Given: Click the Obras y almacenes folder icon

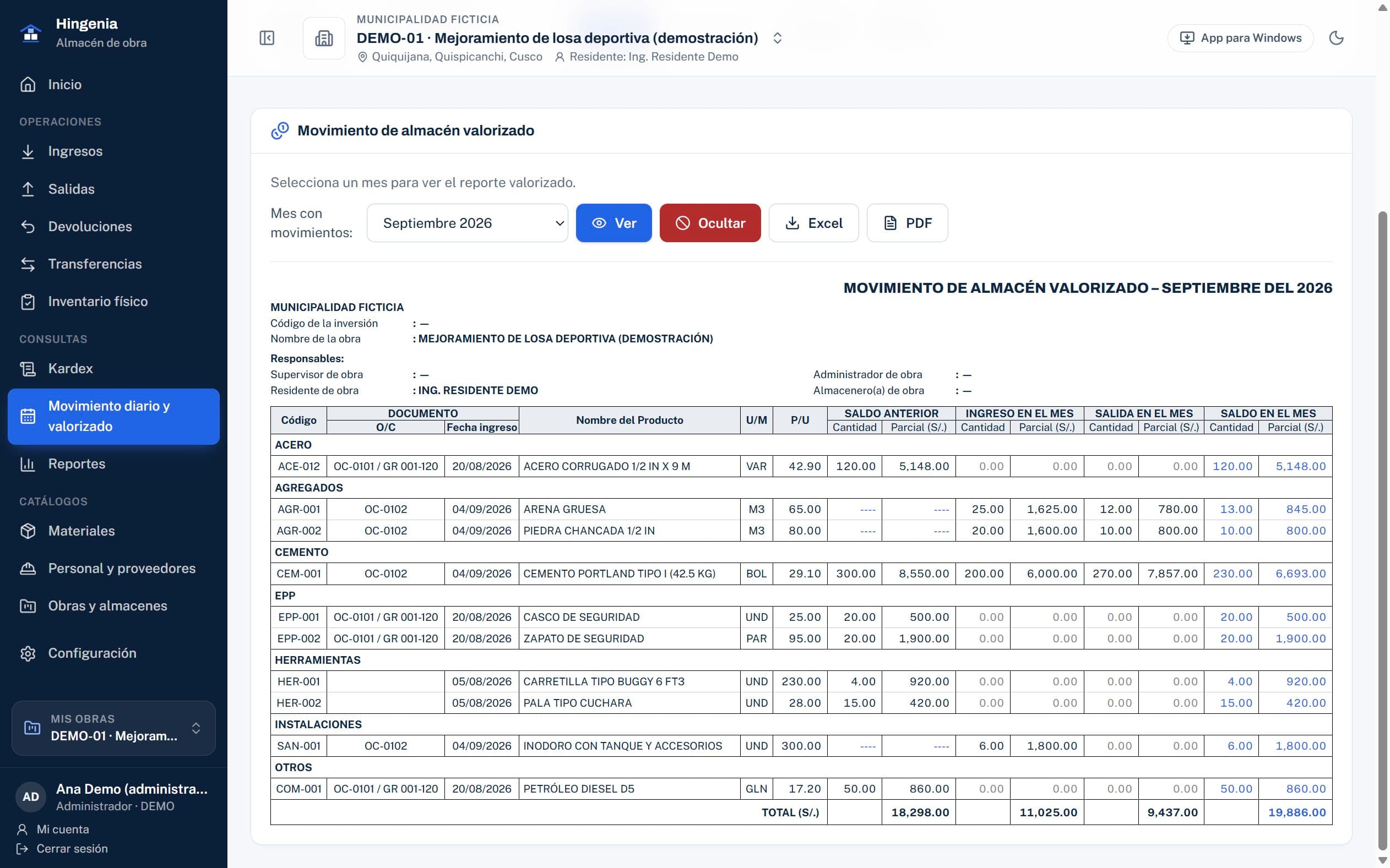Looking at the screenshot, I should coord(28,605).
